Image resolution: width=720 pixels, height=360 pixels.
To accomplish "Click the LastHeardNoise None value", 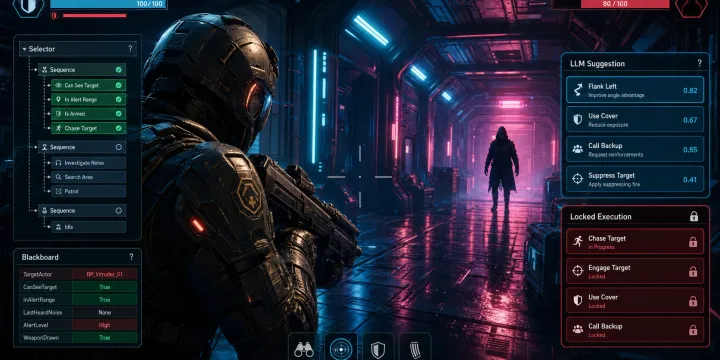I will [x=105, y=312].
